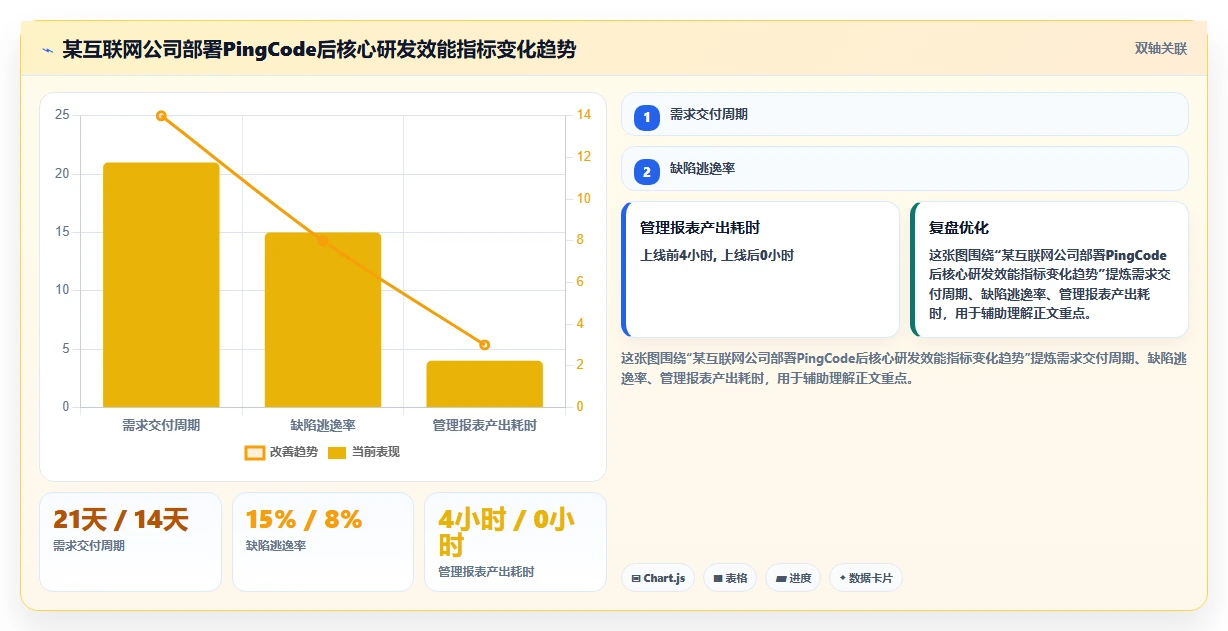Click the Chart.js tag chip

[x=658, y=578]
